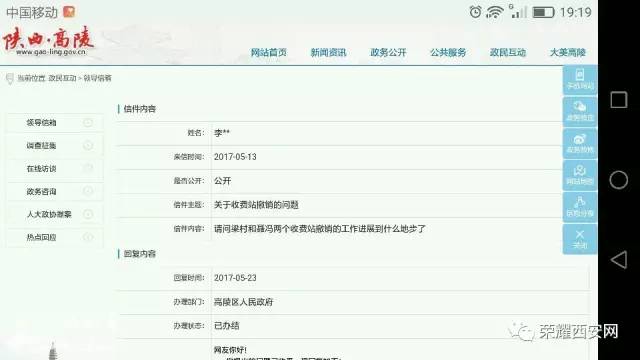Click the Weibo (微博) sidebar icon
The height and width of the screenshot is (360, 640).
580,143
